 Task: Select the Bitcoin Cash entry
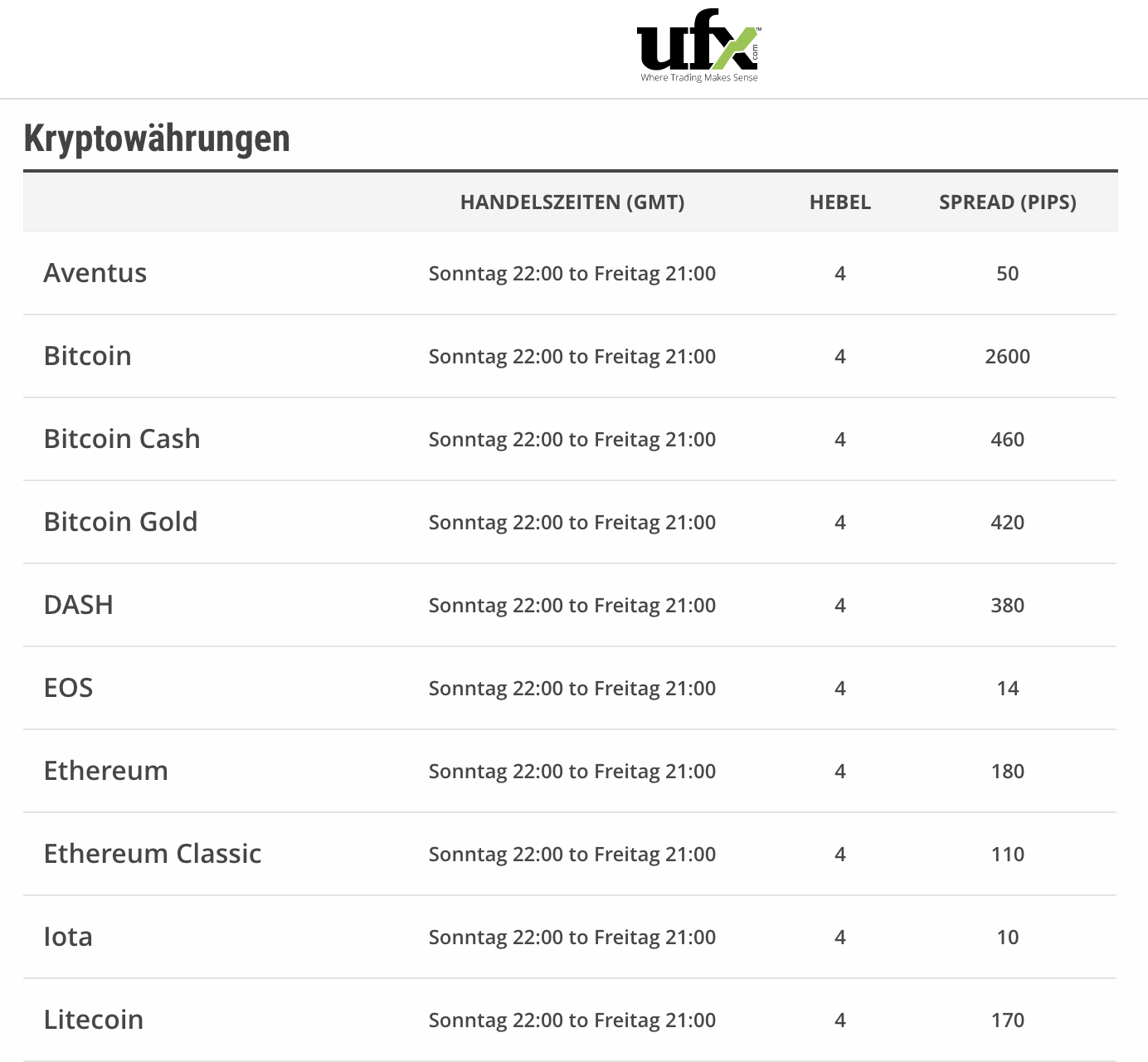coord(122,439)
